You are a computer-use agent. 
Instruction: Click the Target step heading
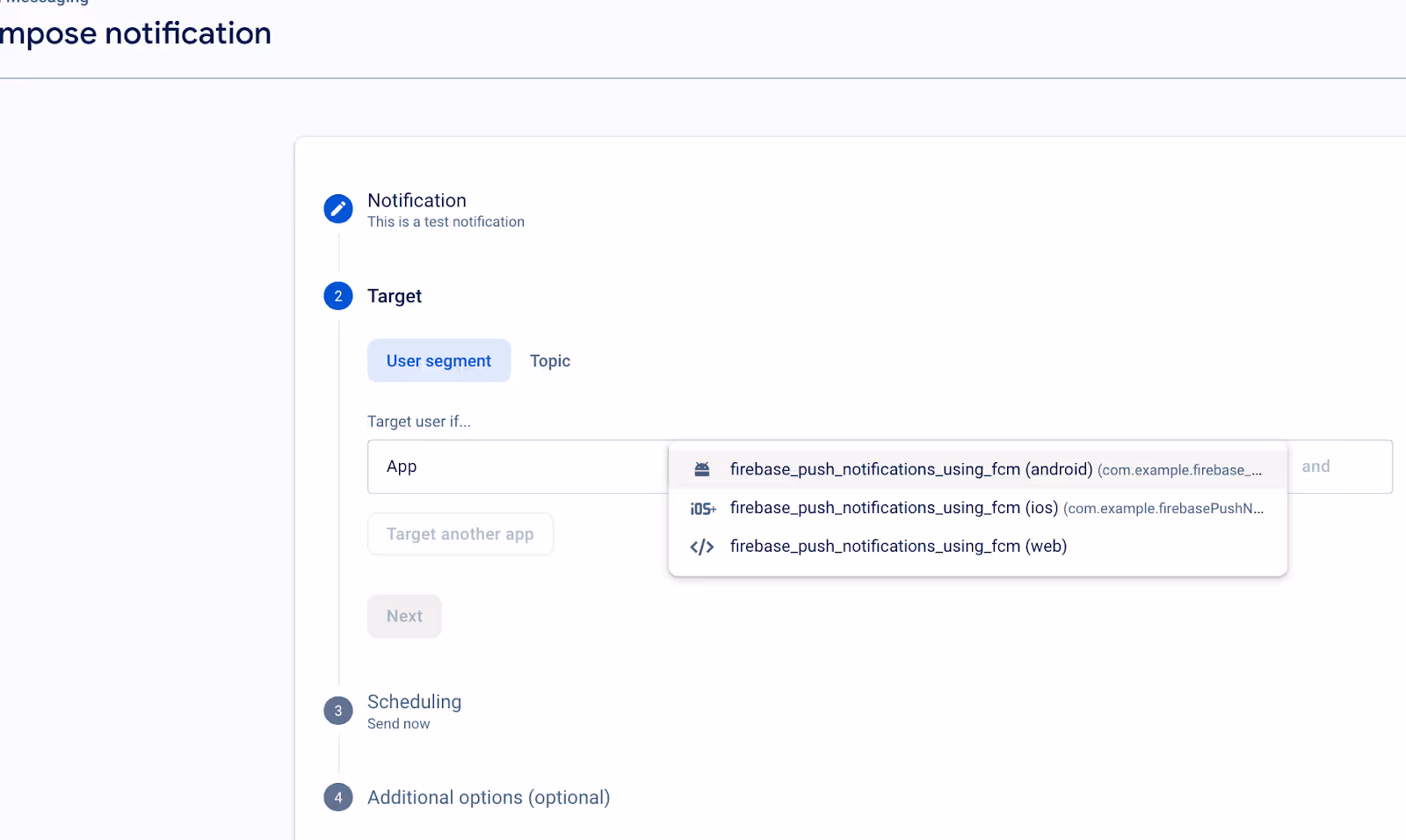tap(395, 296)
